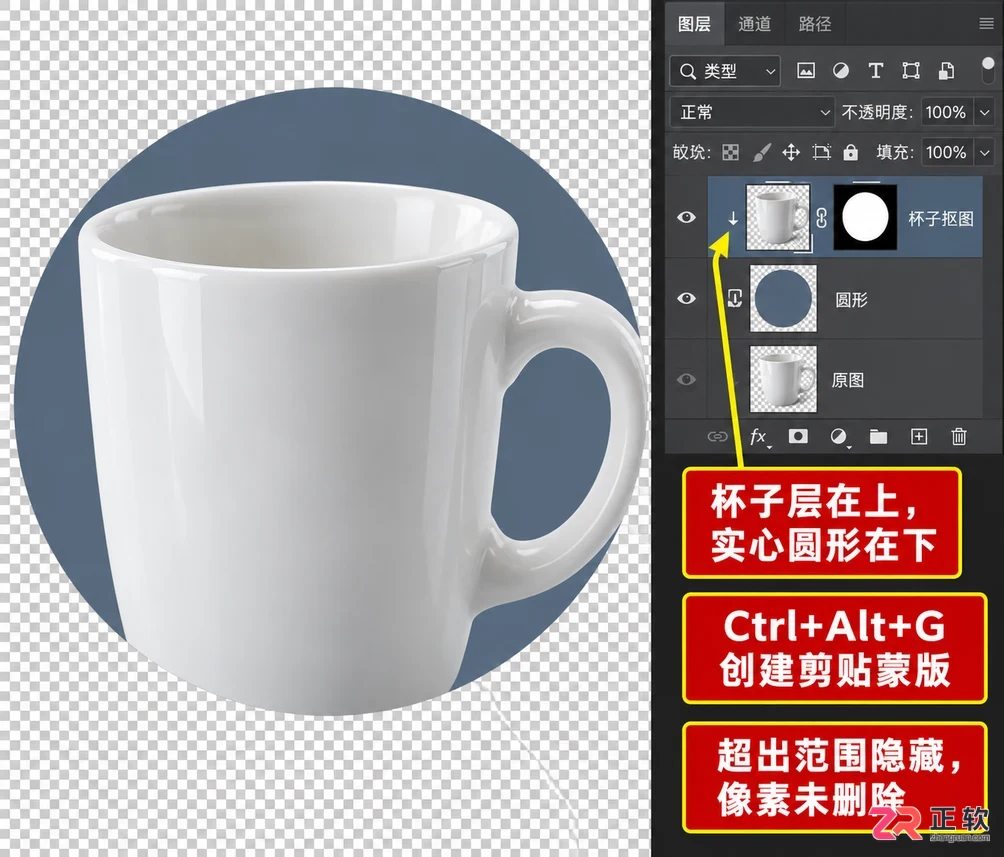Select the 原图 layer thumbnail

click(x=783, y=379)
